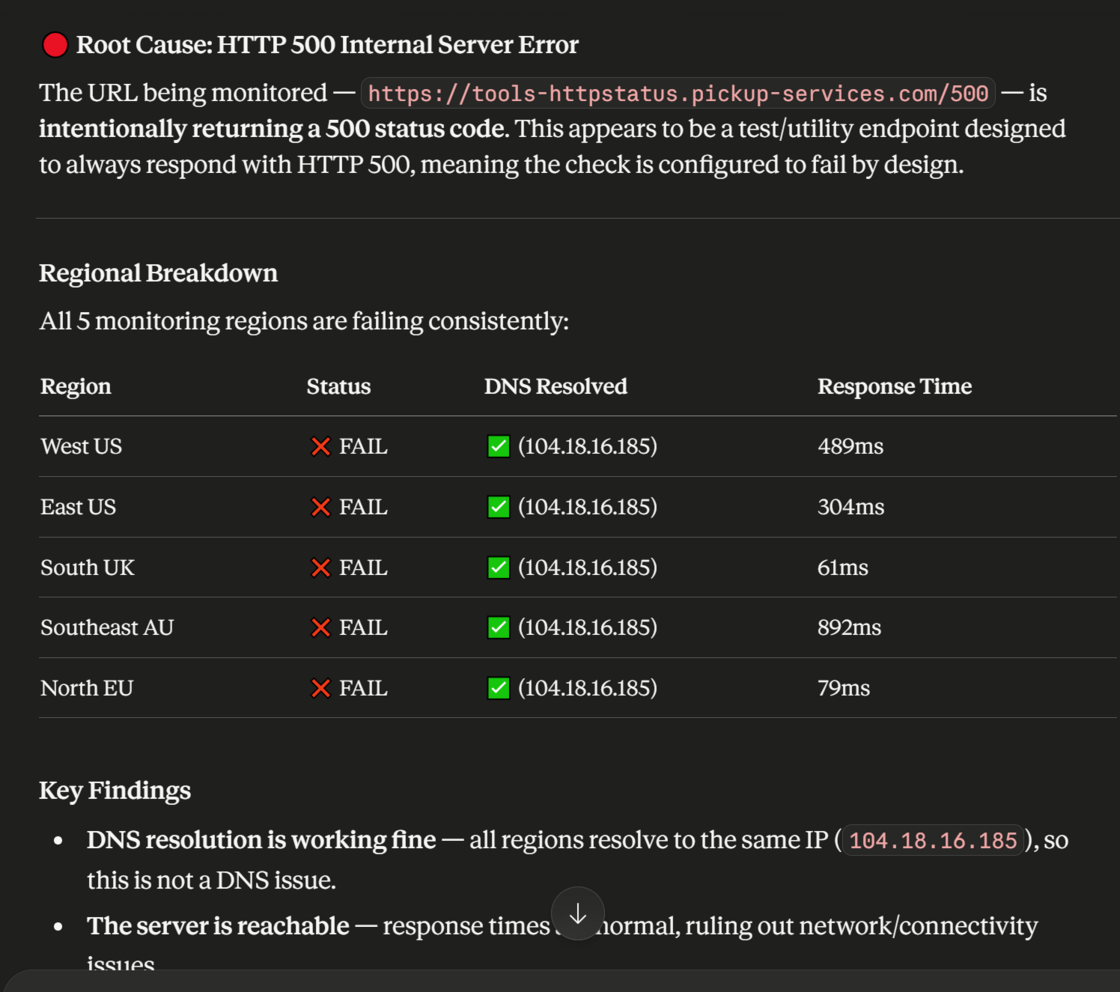Click the green check icon in Southeast AU row

pyautogui.click(x=498, y=628)
